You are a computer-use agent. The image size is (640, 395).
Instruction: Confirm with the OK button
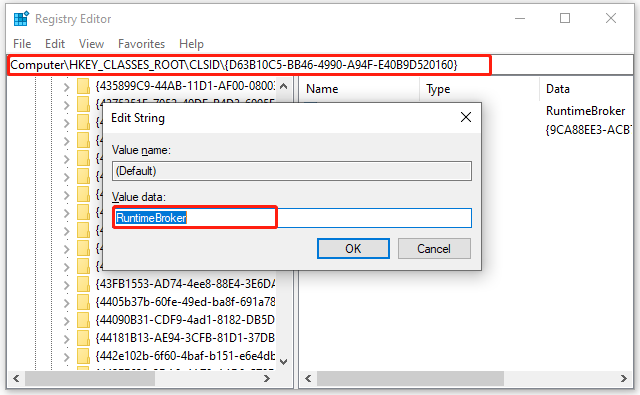point(353,249)
